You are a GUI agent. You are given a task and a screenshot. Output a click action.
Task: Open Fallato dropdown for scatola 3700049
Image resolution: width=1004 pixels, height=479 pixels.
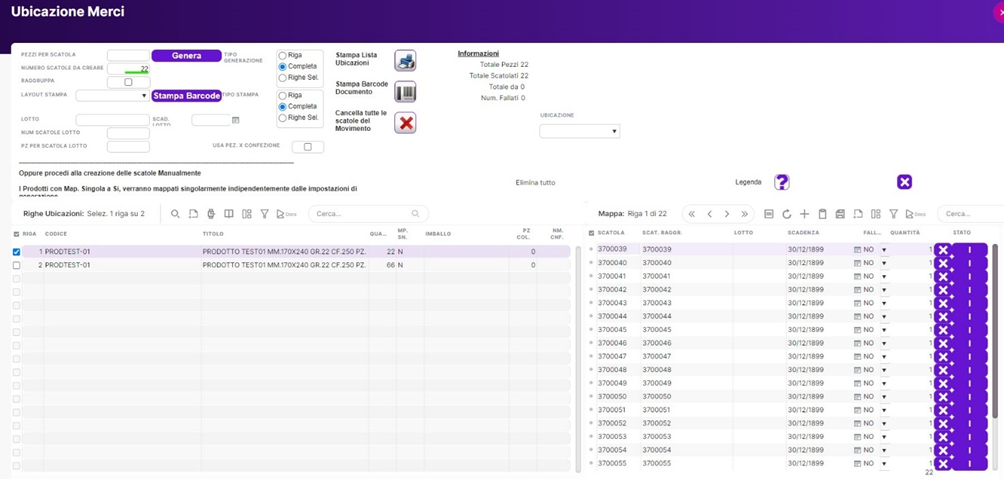[884, 384]
